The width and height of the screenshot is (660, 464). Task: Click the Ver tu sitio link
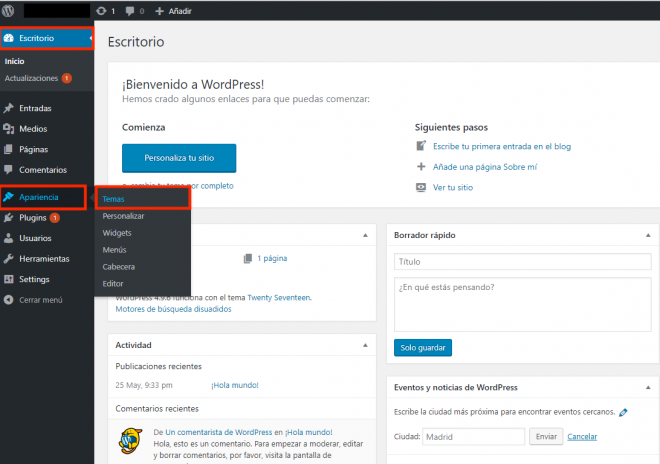pos(453,187)
